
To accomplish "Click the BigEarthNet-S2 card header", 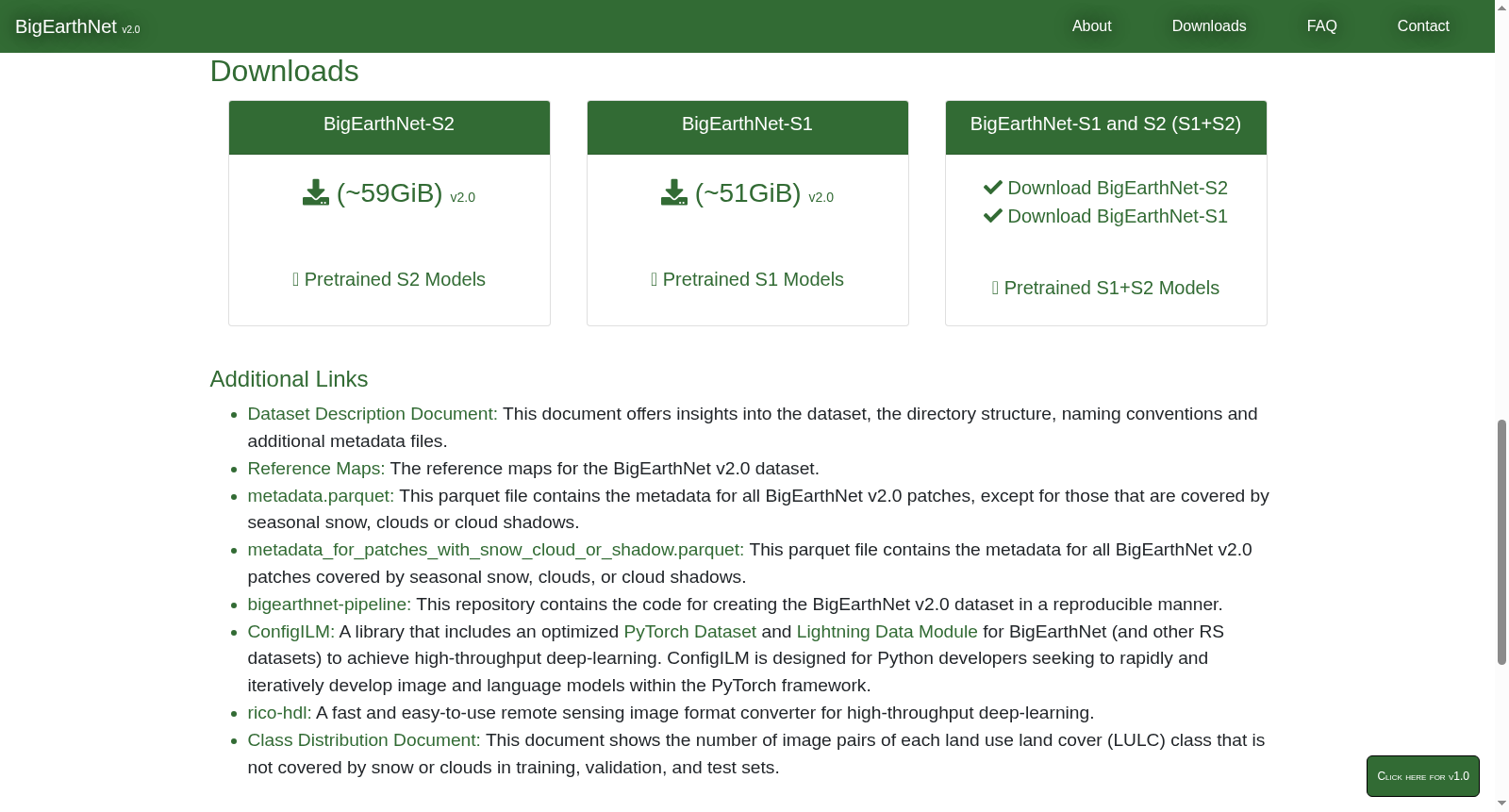I will [390, 127].
